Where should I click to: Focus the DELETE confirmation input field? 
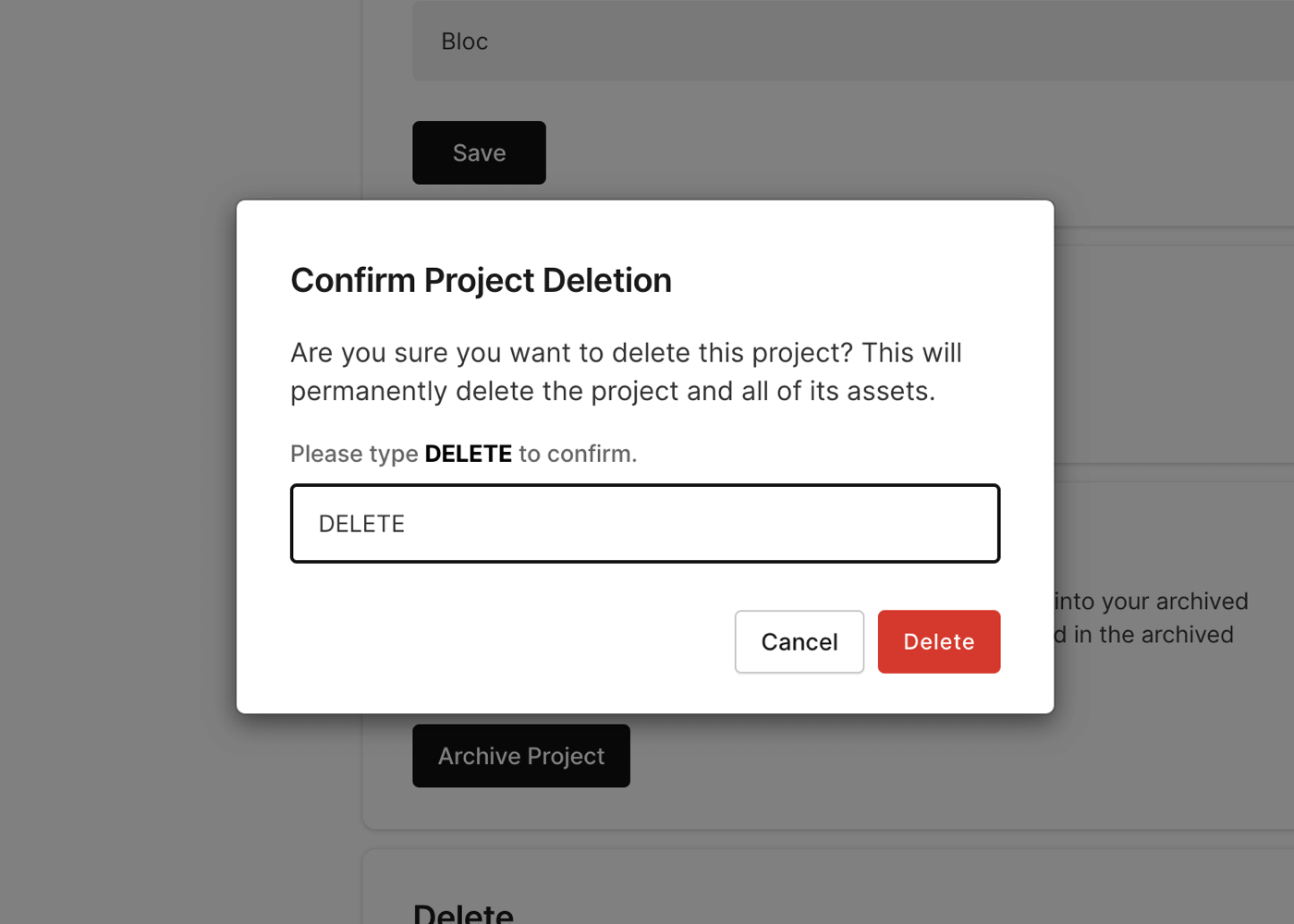pyautogui.click(x=644, y=523)
